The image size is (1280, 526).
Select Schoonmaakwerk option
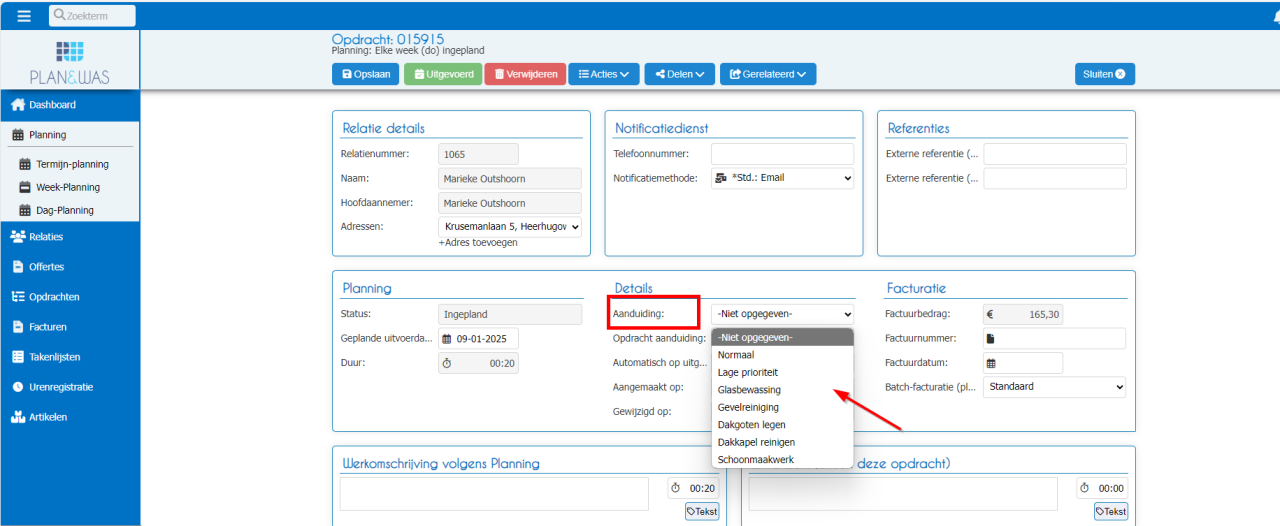coord(782,460)
